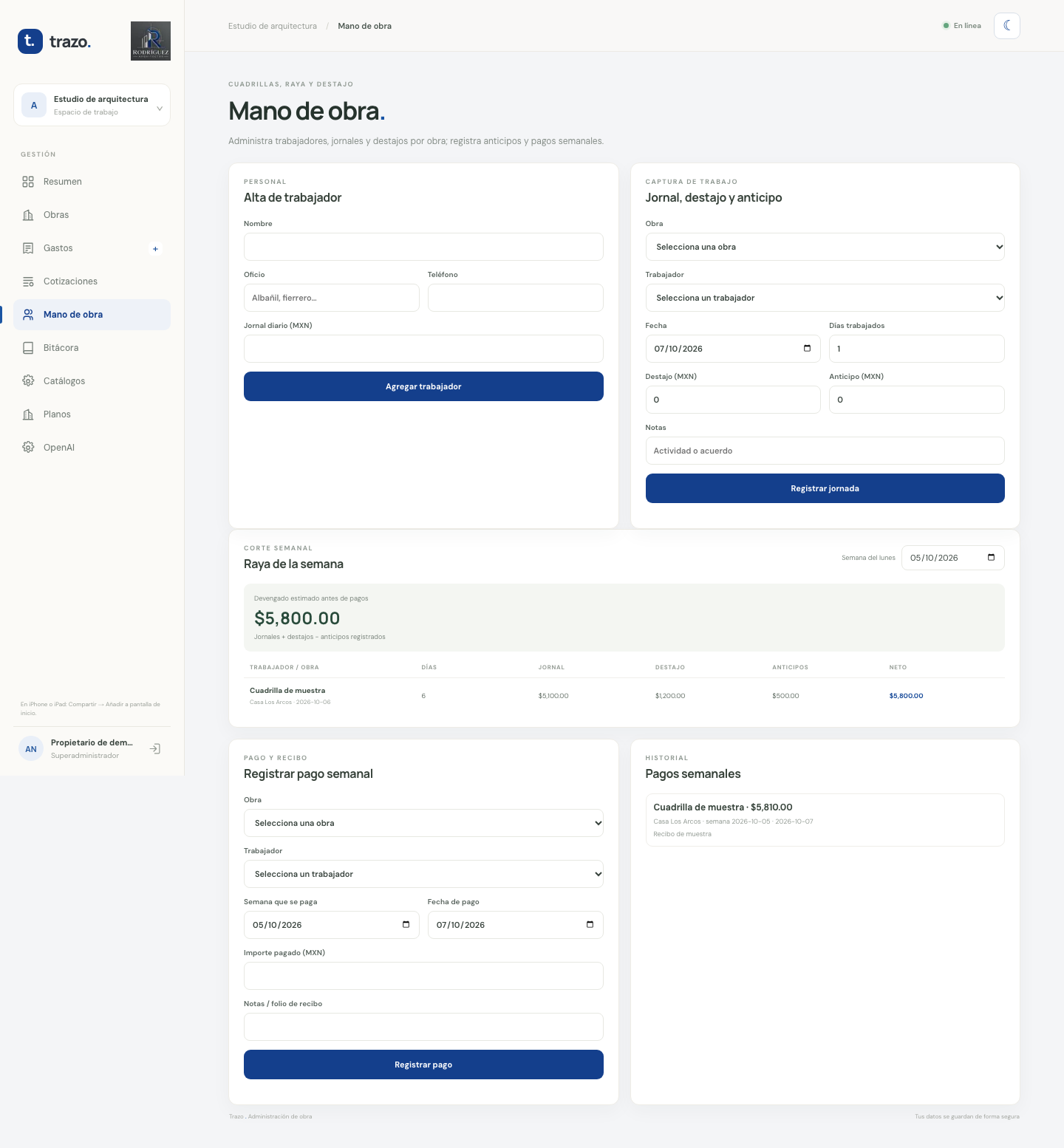Image resolution: width=1064 pixels, height=1148 pixels.
Task: Log out using the sidebar exit icon
Action: coord(155,749)
